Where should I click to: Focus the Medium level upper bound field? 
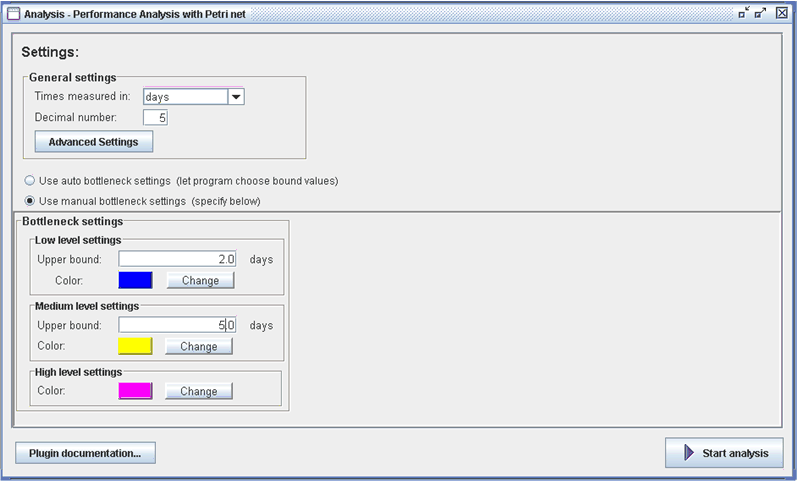[x=177, y=325]
